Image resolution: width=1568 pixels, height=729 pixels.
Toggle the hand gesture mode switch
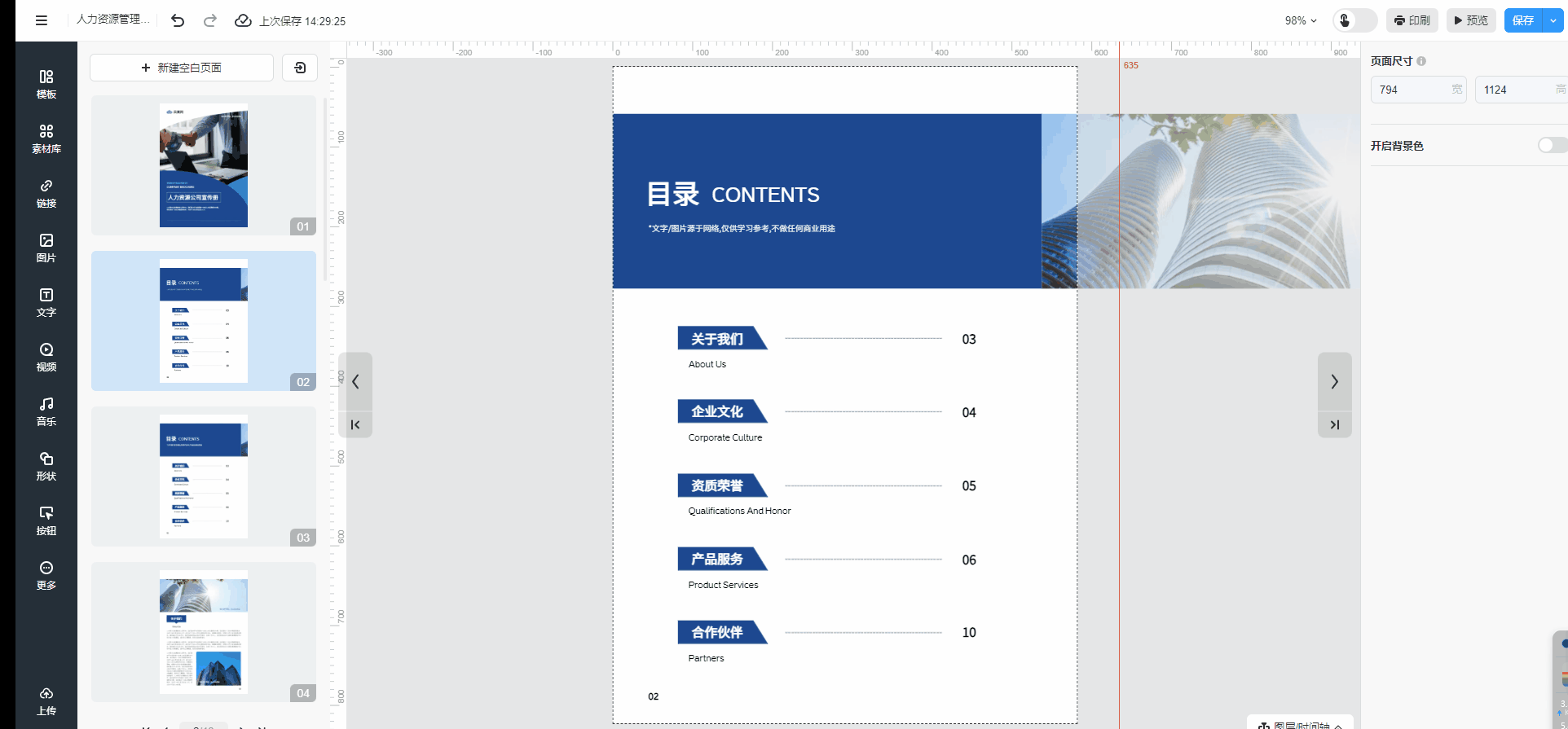click(x=1354, y=20)
